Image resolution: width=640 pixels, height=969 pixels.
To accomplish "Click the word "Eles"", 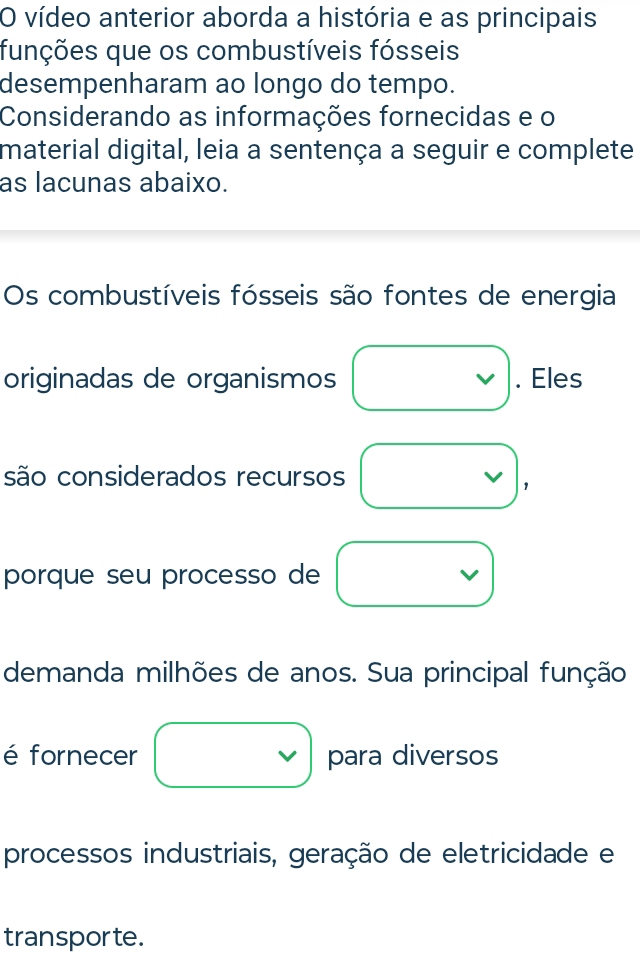I will pos(556,379).
